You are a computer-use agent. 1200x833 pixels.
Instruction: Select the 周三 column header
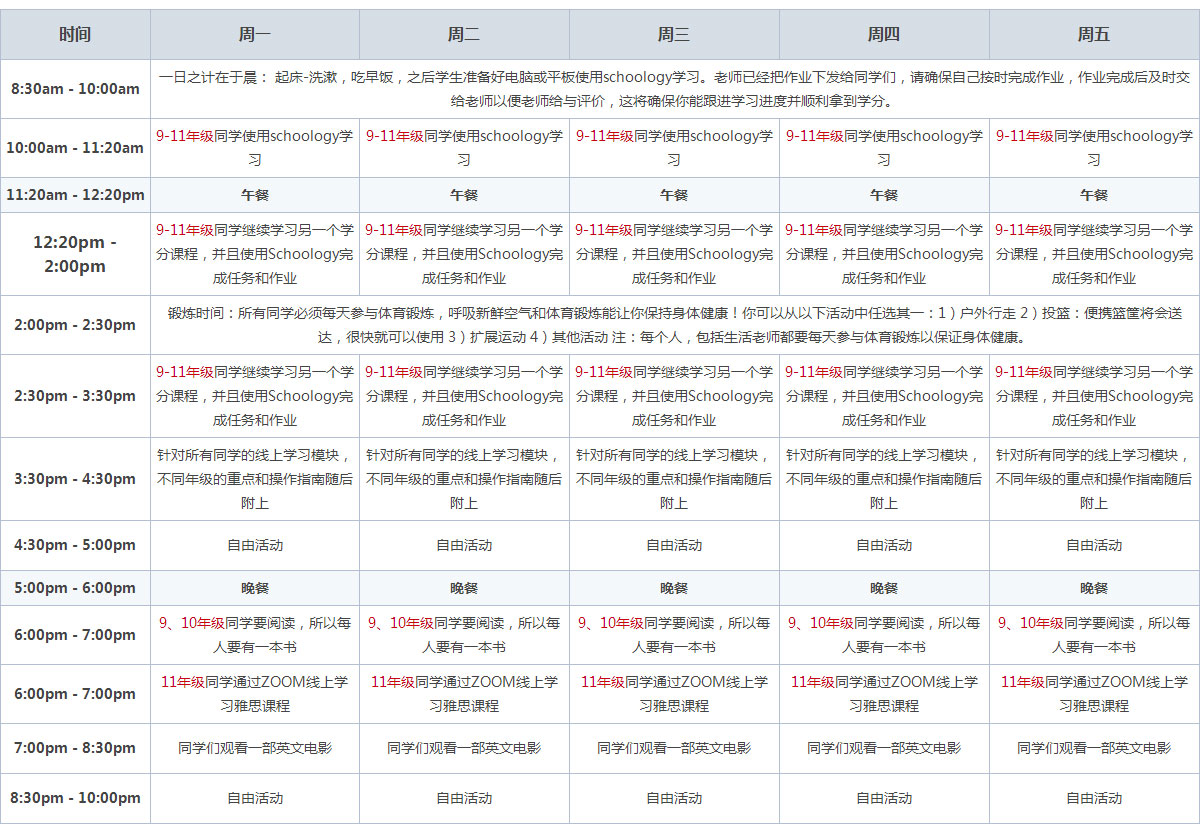point(674,35)
